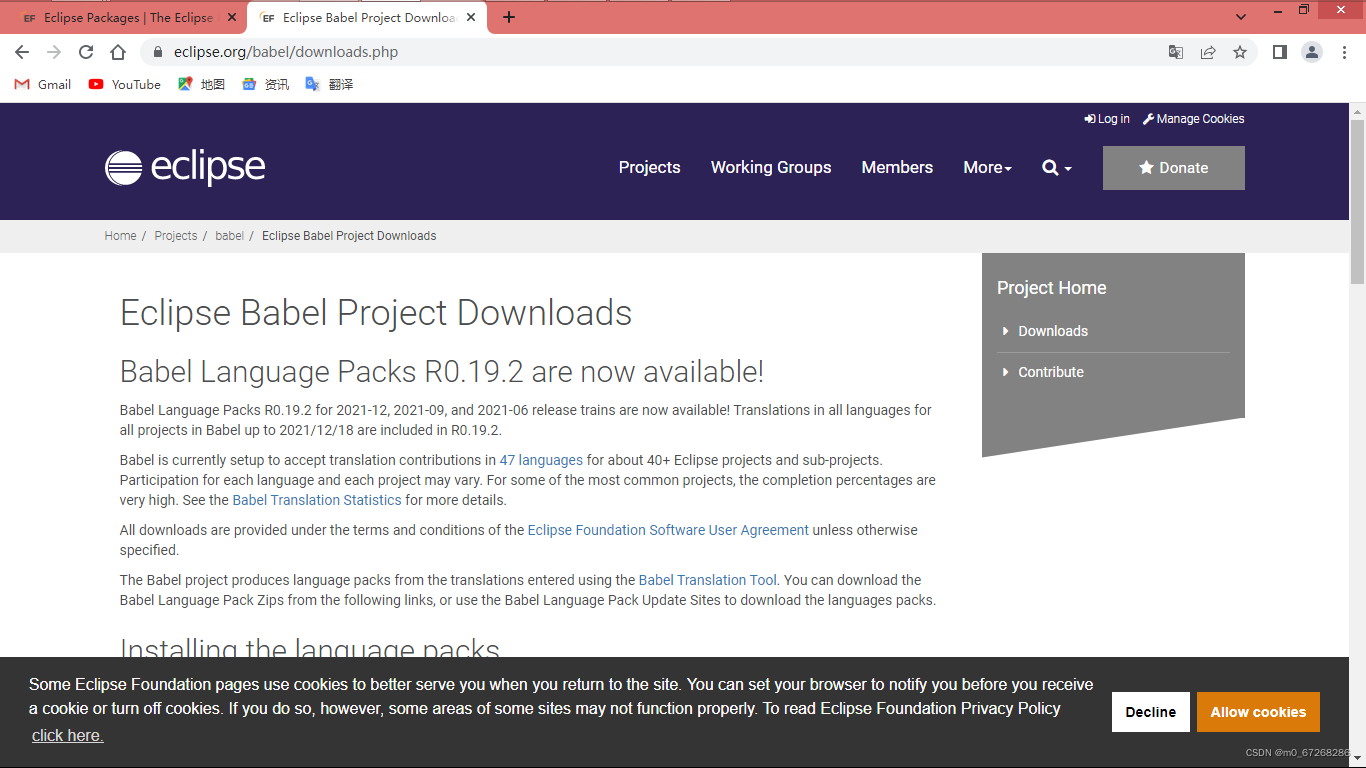Open the site search magnifier dropdown
Screen dimensions: 1366x768
(x=1057, y=168)
